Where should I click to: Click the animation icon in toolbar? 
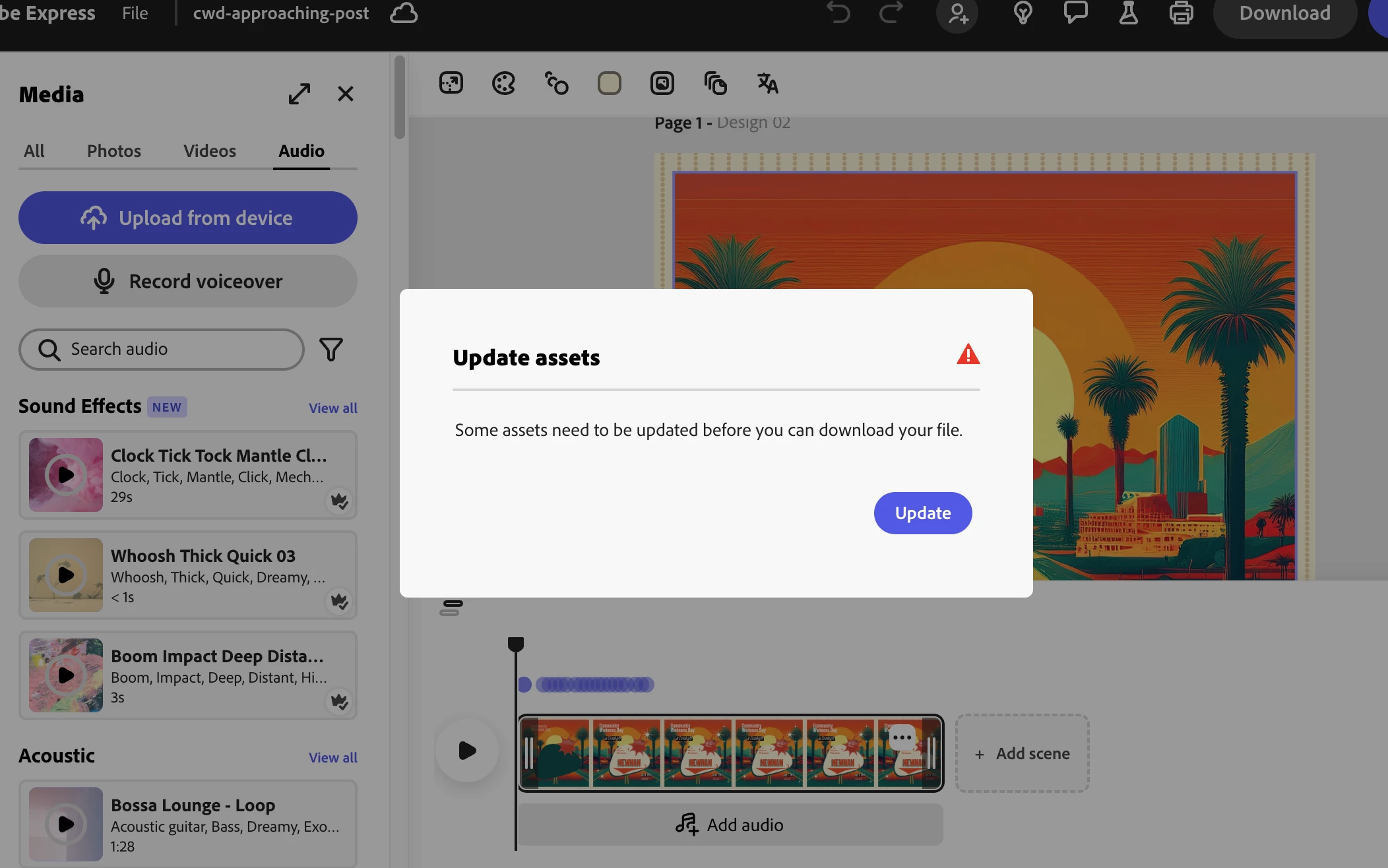556,83
